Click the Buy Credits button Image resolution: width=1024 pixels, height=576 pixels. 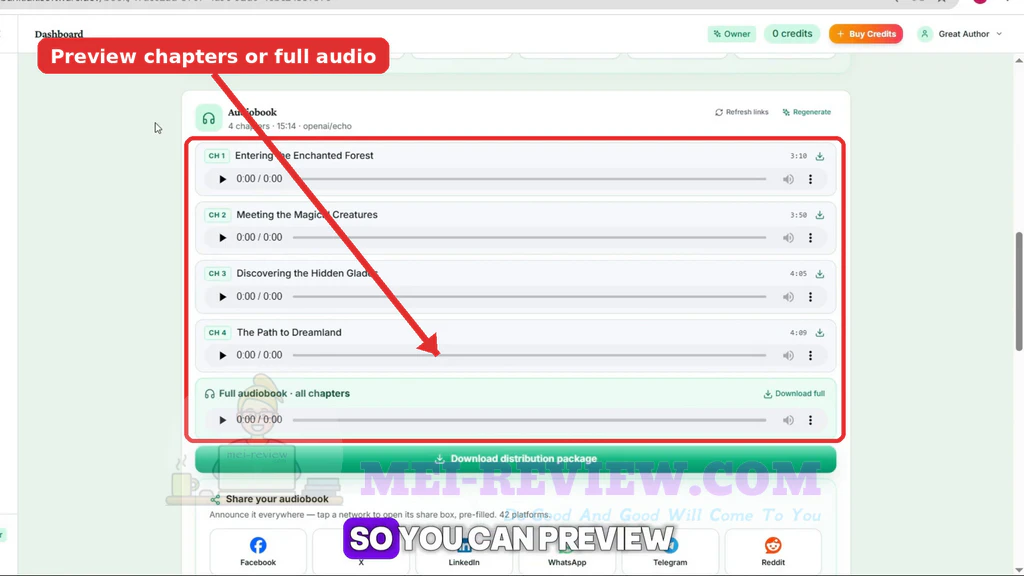click(x=866, y=34)
